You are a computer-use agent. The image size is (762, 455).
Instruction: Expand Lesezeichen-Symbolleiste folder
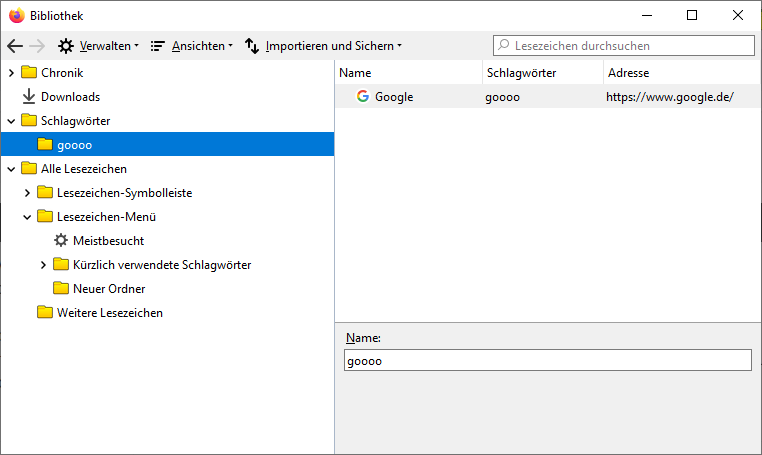(27, 193)
